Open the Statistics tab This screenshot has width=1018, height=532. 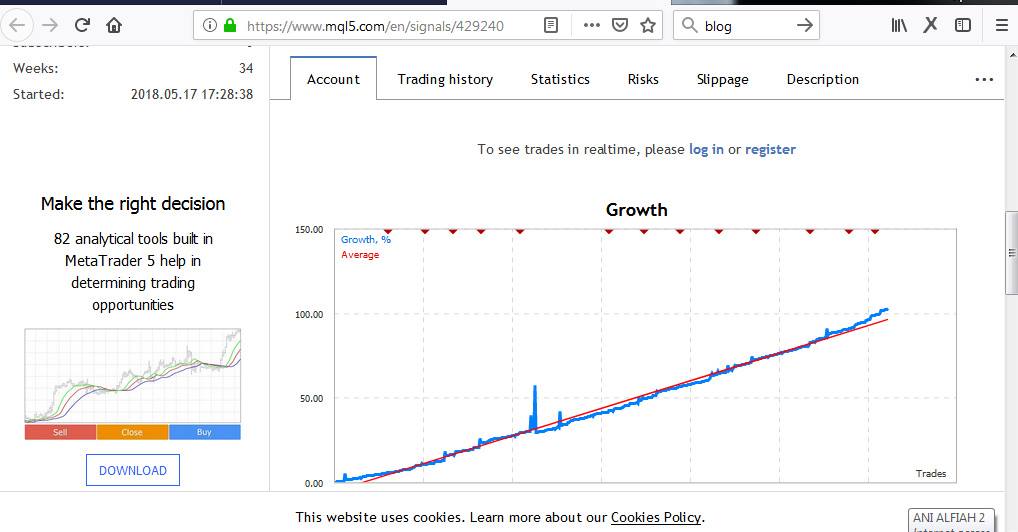coord(560,79)
